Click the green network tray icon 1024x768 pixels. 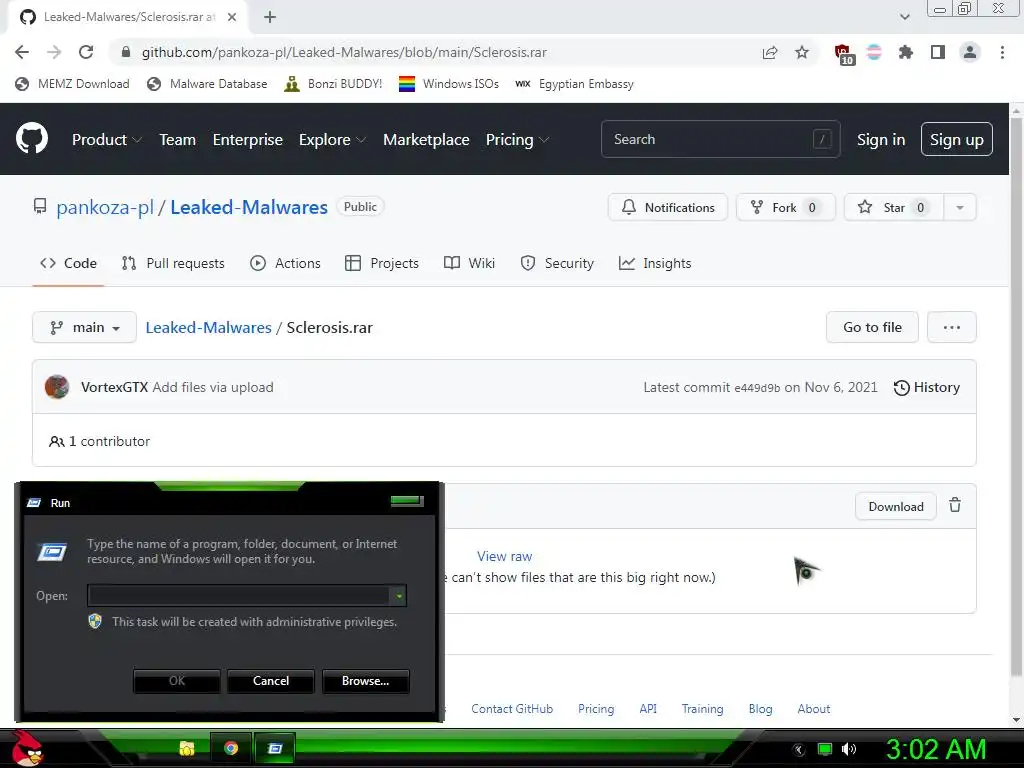825,749
